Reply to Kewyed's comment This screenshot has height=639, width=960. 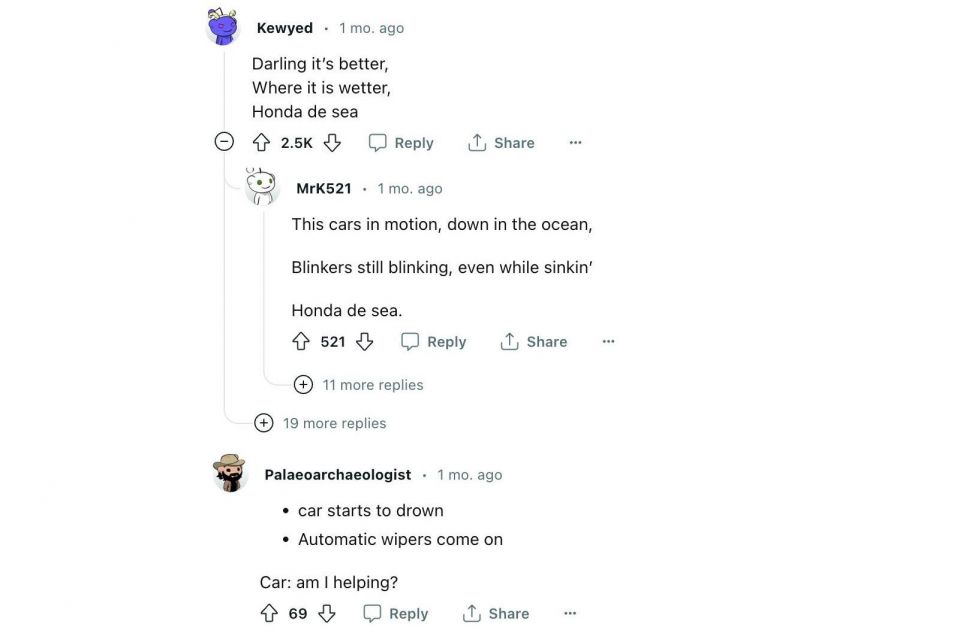point(401,143)
